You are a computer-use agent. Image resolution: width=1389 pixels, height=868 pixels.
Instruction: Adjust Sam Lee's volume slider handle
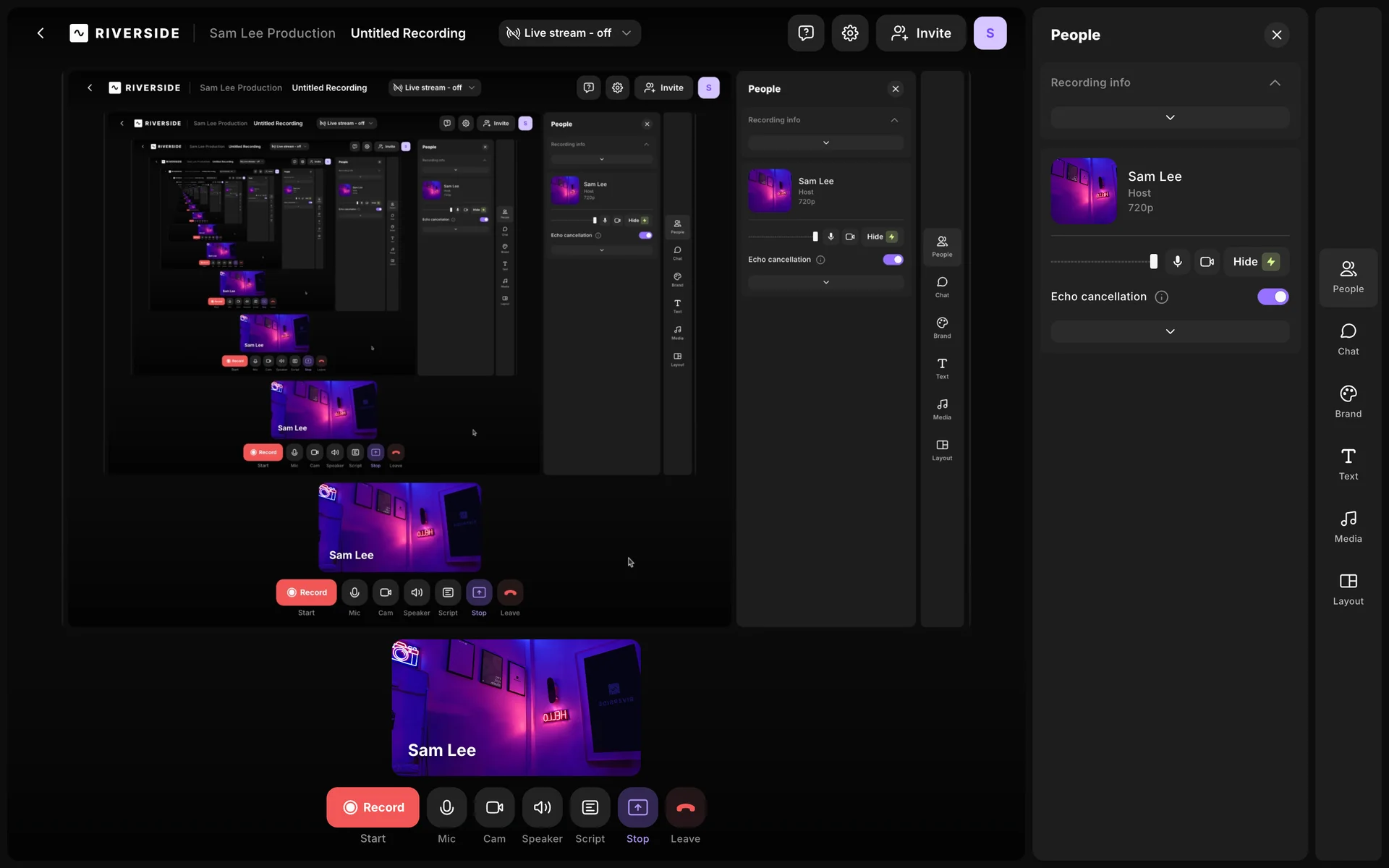1153,262
